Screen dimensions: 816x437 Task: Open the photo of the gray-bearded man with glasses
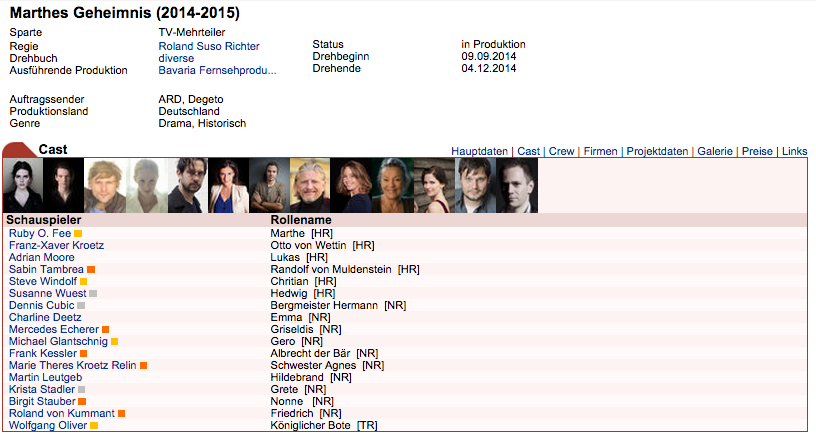[x=310, y=185]
